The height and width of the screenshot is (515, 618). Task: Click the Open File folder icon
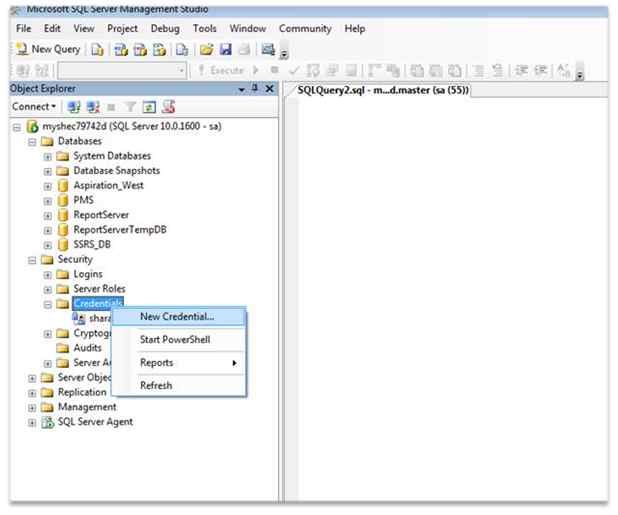coord(207,50)
